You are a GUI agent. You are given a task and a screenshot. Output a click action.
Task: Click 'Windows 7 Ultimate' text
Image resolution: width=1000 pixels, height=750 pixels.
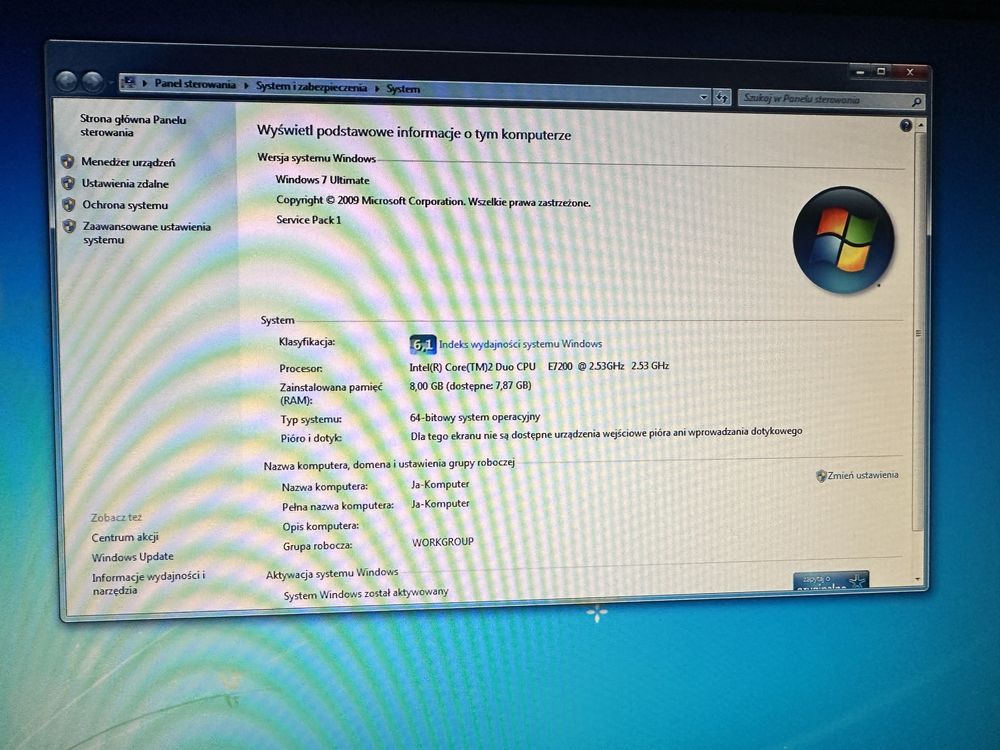[x=322, y=180]
